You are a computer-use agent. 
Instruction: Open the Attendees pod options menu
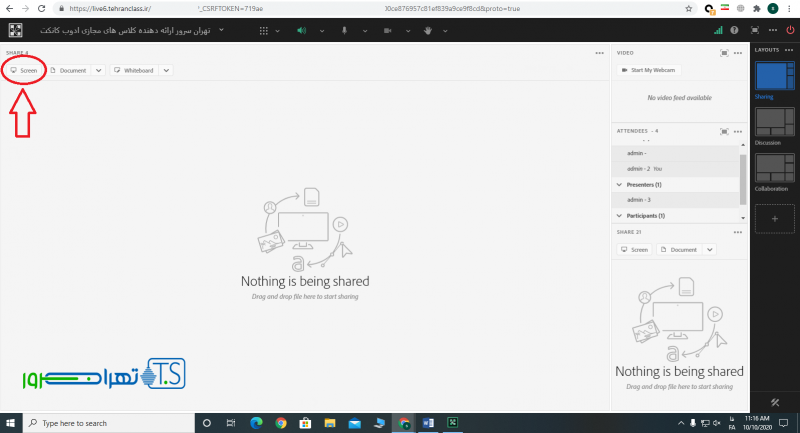click(740, 130)
